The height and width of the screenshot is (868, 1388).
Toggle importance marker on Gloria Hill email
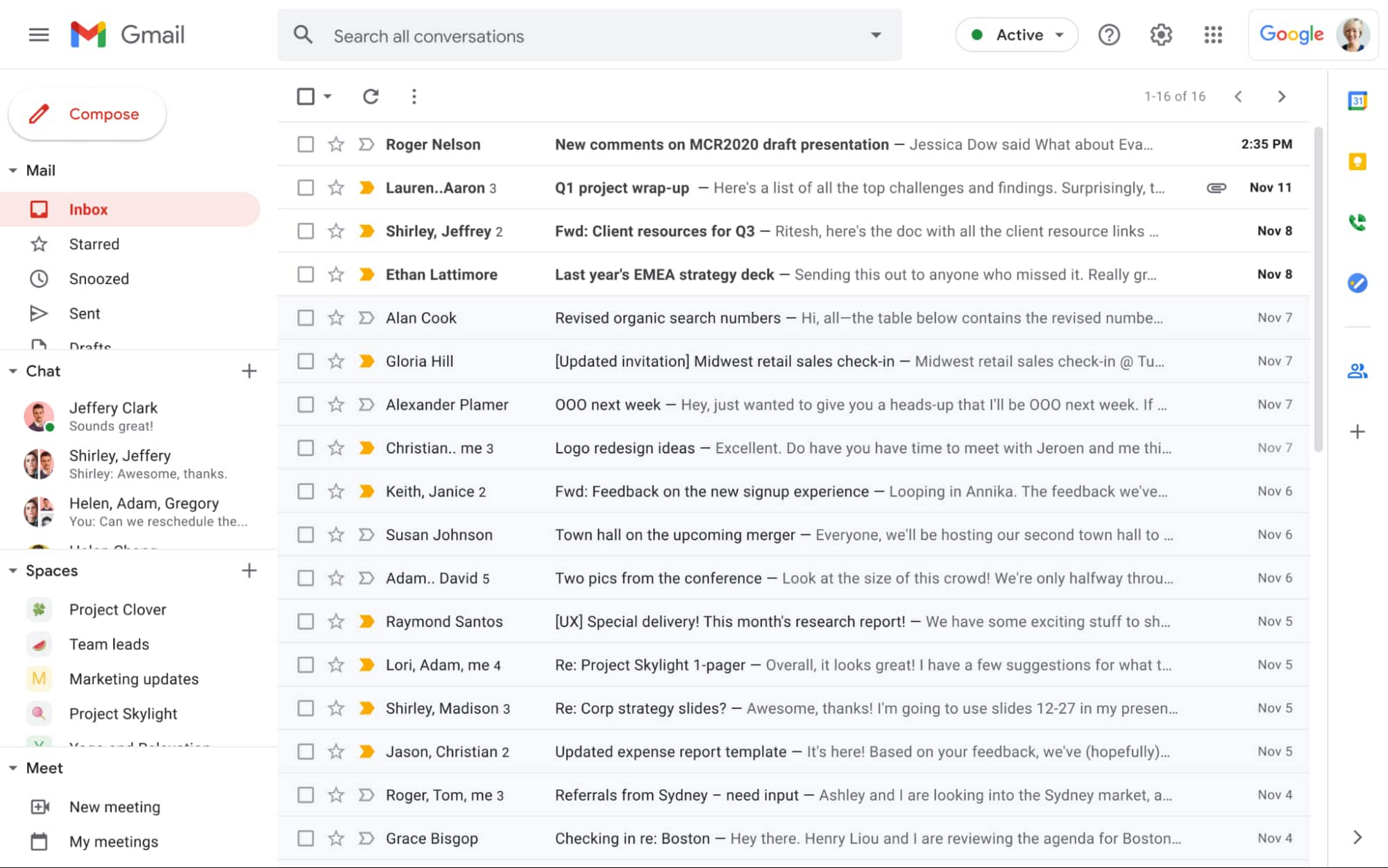click(366, 361)
